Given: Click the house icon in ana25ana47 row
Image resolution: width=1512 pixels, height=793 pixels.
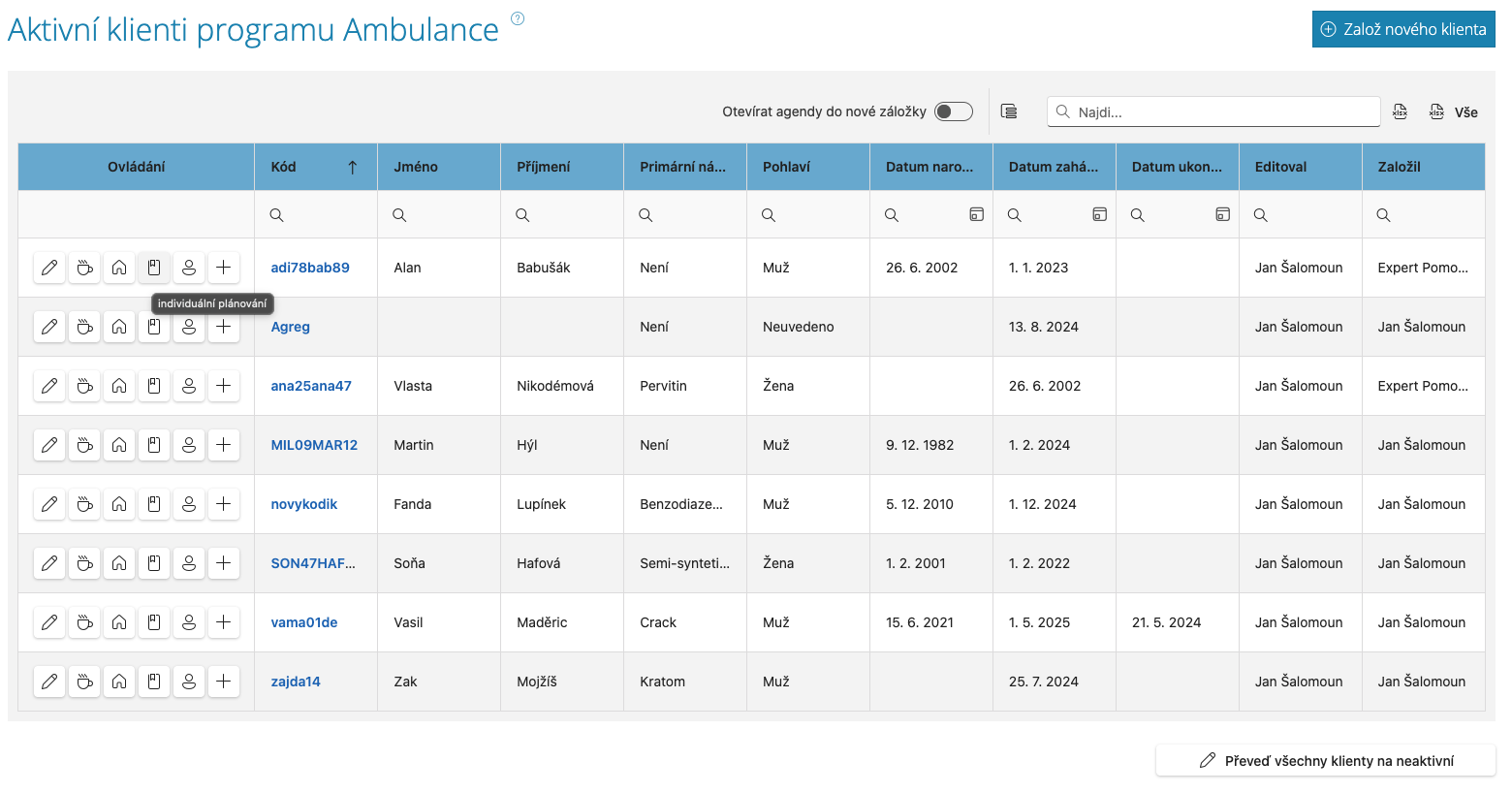Looking at the screenshot, I should [x=119, y=386].
